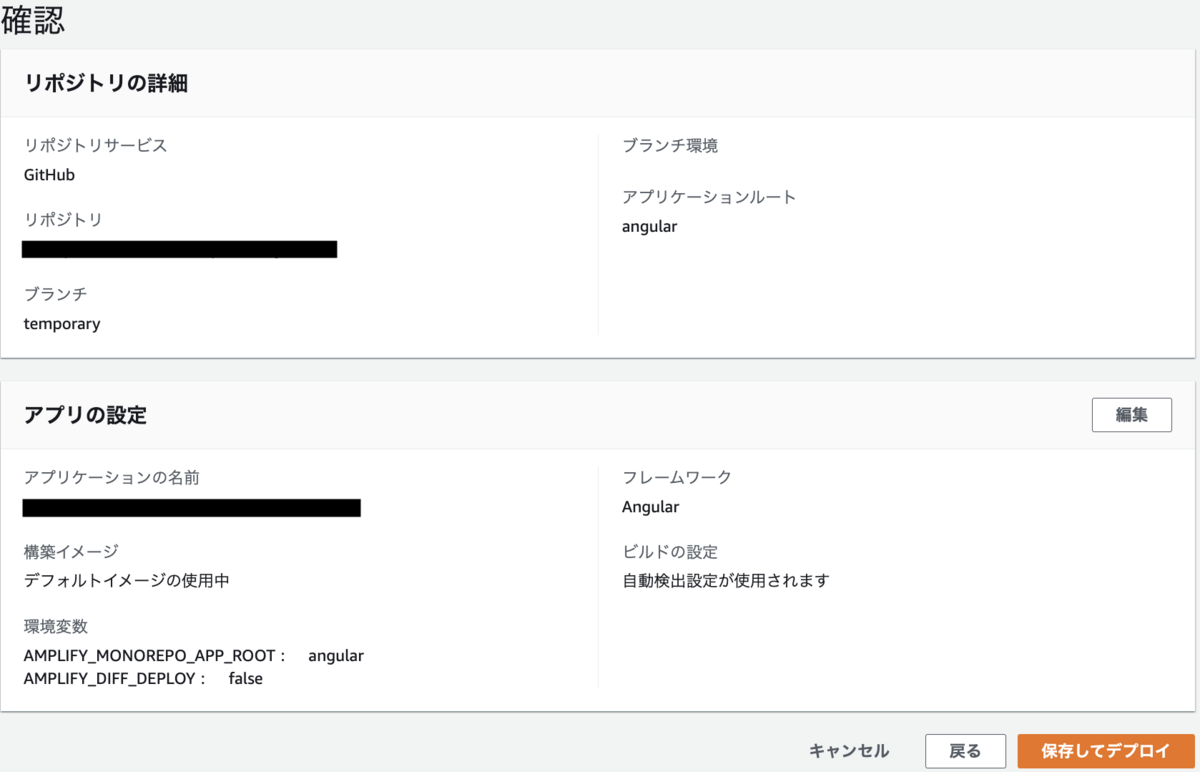The height and width of the screenshot is (772, 1200).
Task: Select the 確認 page heading
Action: click(x=34, y=19)
